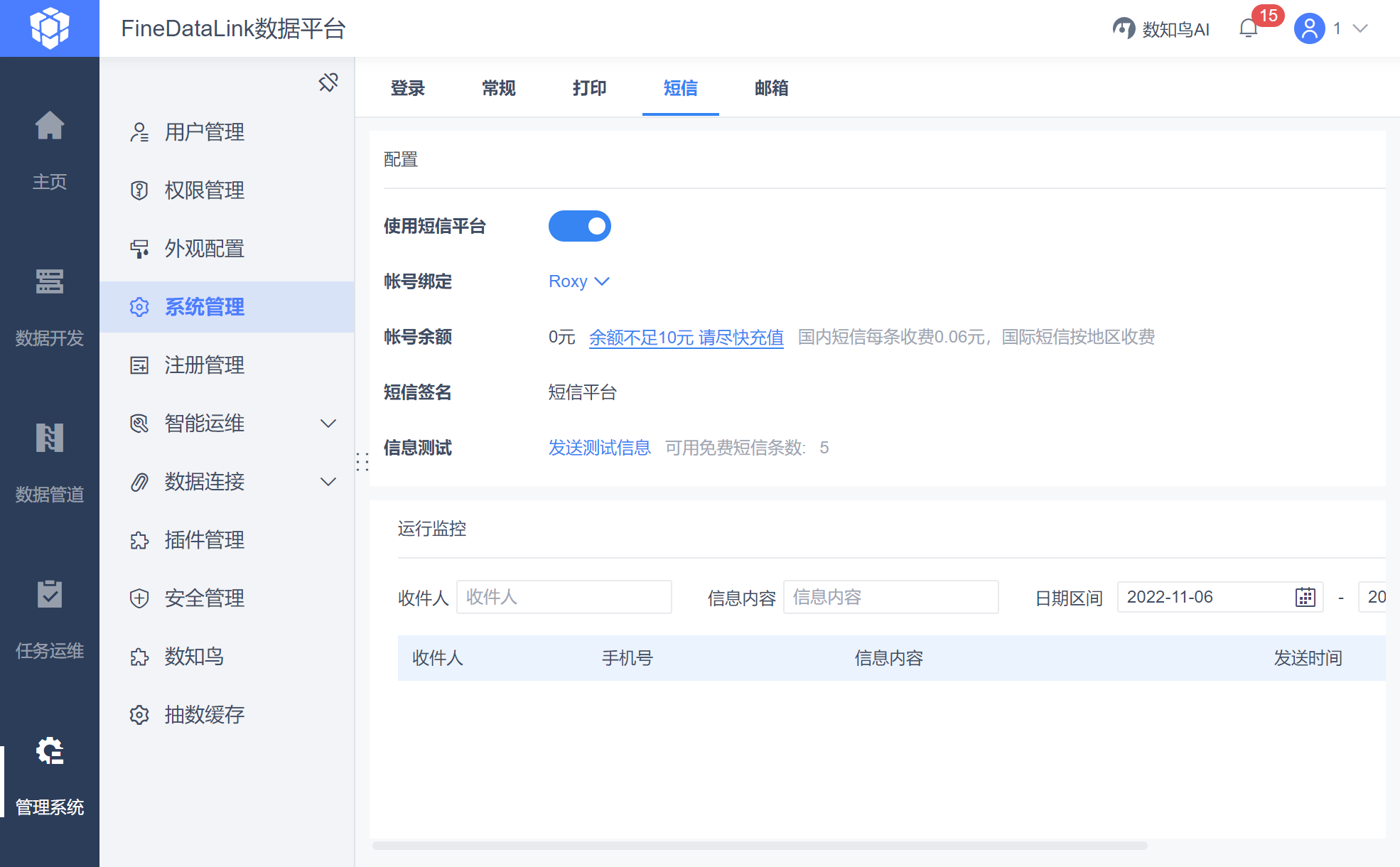Open the 数据开发 sidebar icon

[x=50, y=282]
